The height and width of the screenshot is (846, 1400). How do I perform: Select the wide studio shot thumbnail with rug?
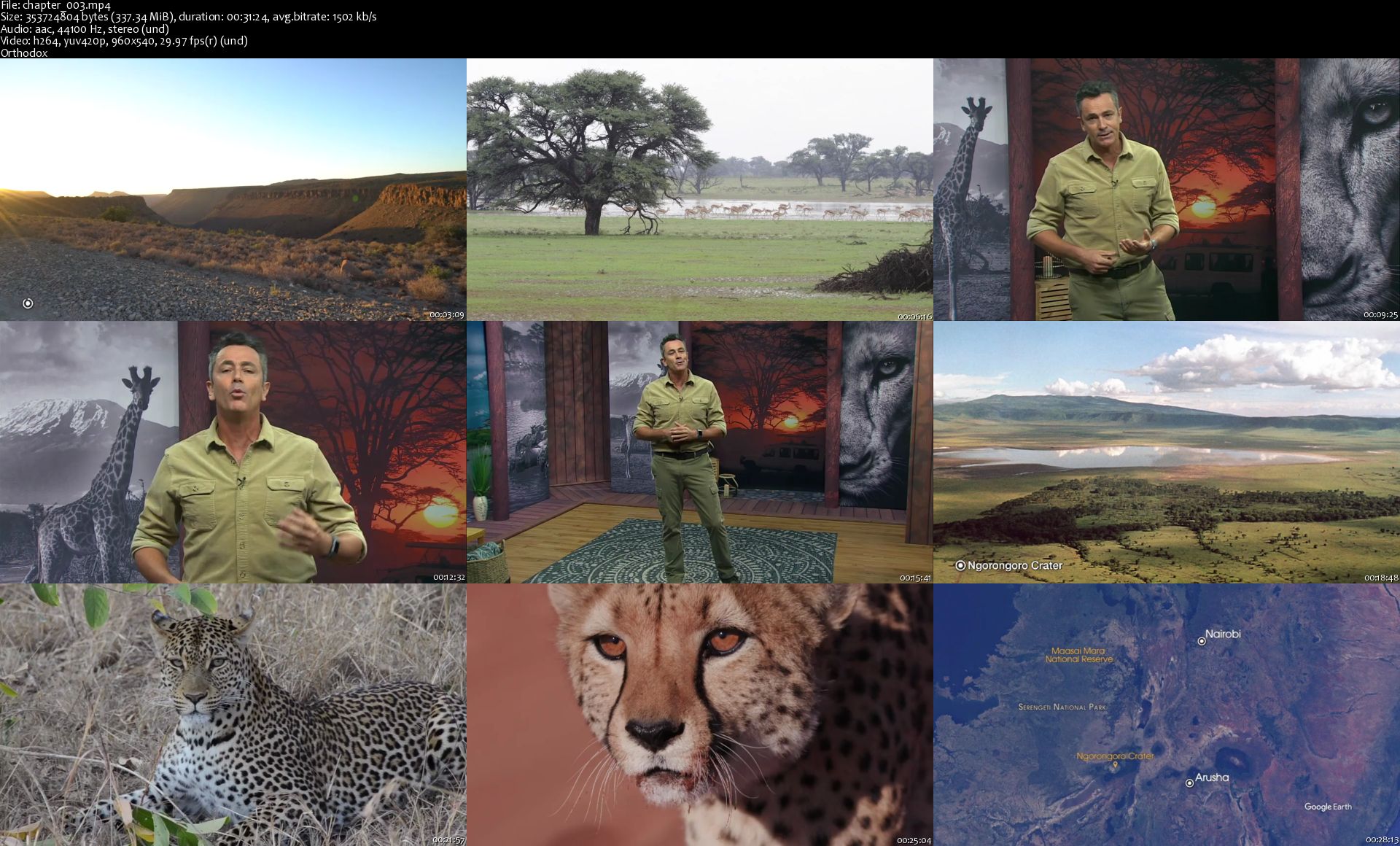point(700,452)
